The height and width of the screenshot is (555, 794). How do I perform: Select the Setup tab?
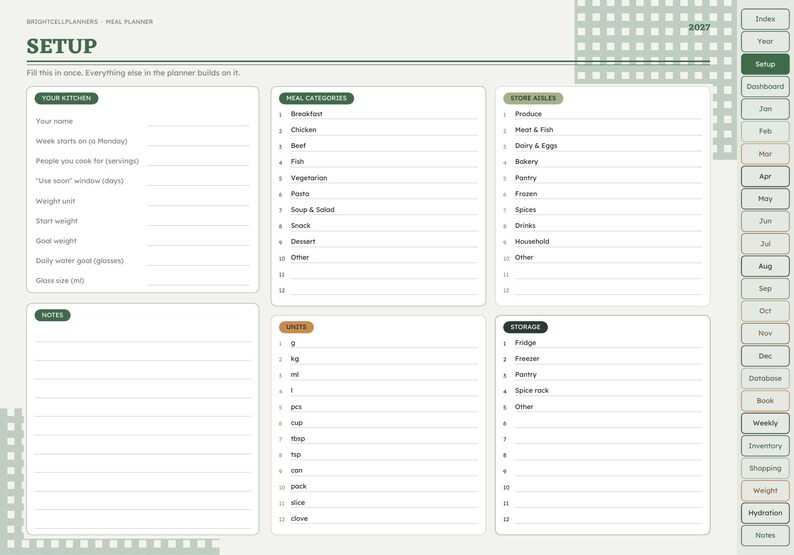click(765, 64)
